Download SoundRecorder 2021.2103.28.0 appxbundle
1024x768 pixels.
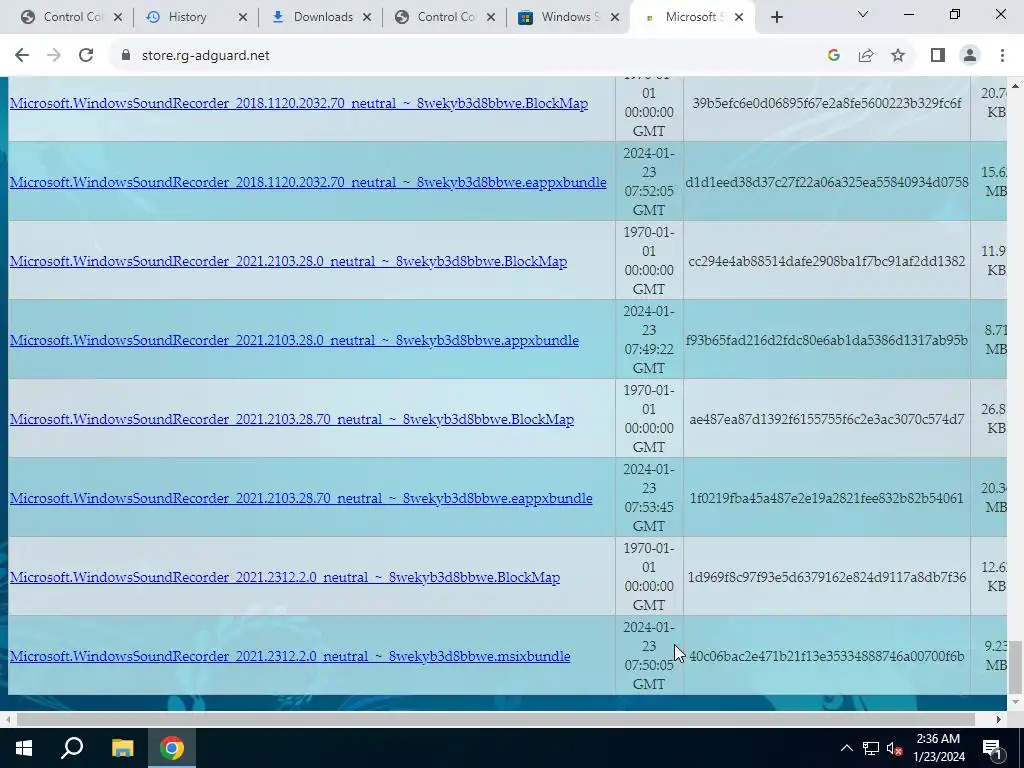[294, 340]
